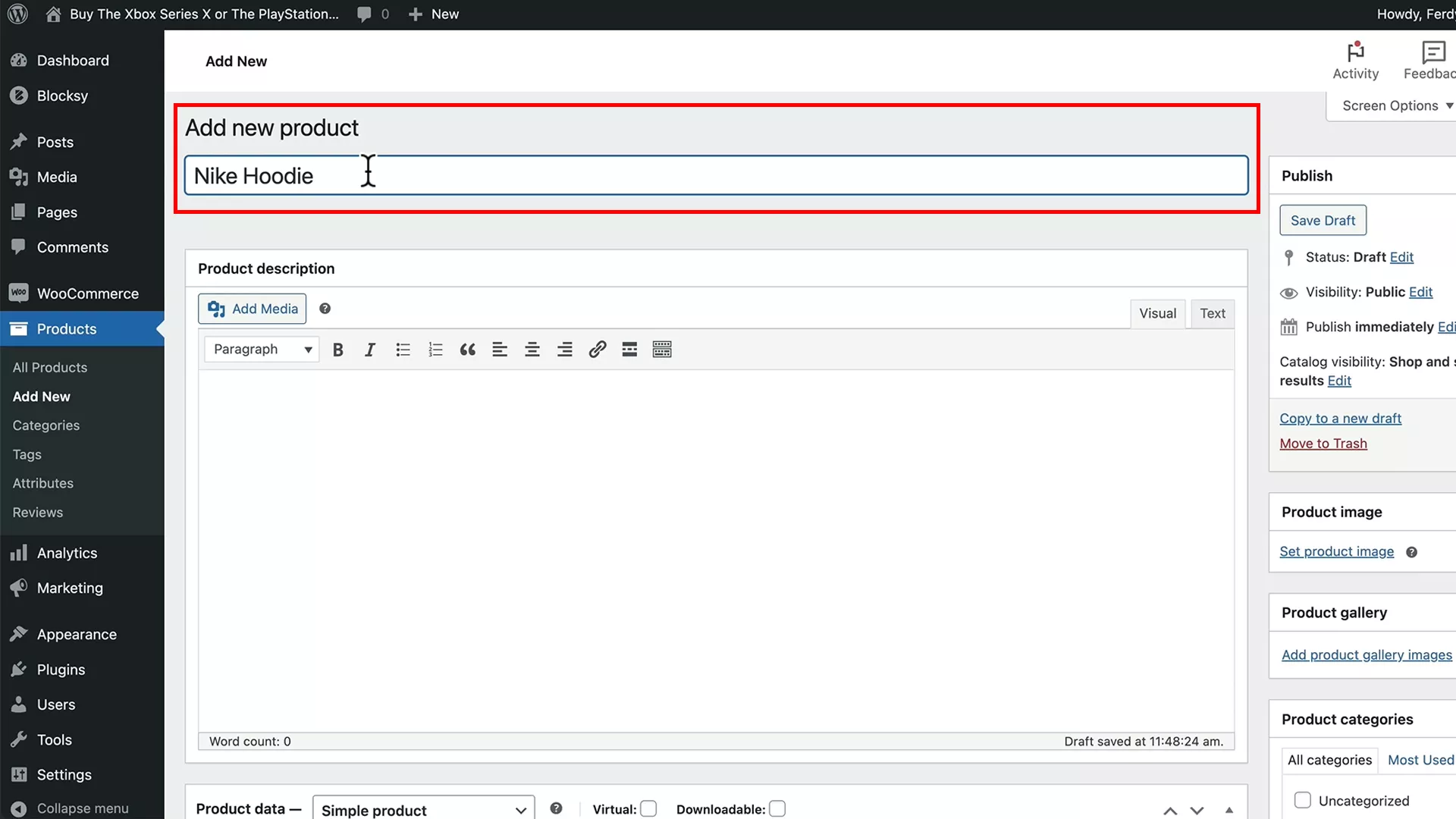The height and width of the screenshot is (819, 1456).
Task: Click the Save Draft button
Action: (1323, 220)
